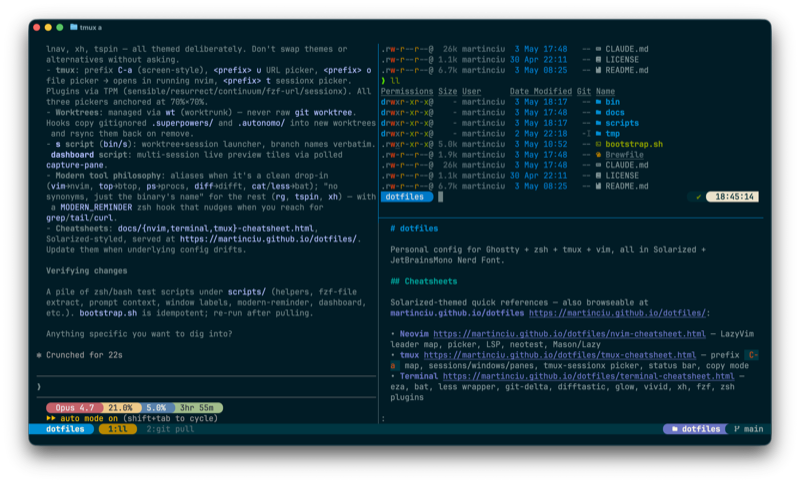Image resolution: width=800 pixels, height=483 pixels.
Task: Click the dotfiles folder badge in the status bar
Action: tap(695, 429)
